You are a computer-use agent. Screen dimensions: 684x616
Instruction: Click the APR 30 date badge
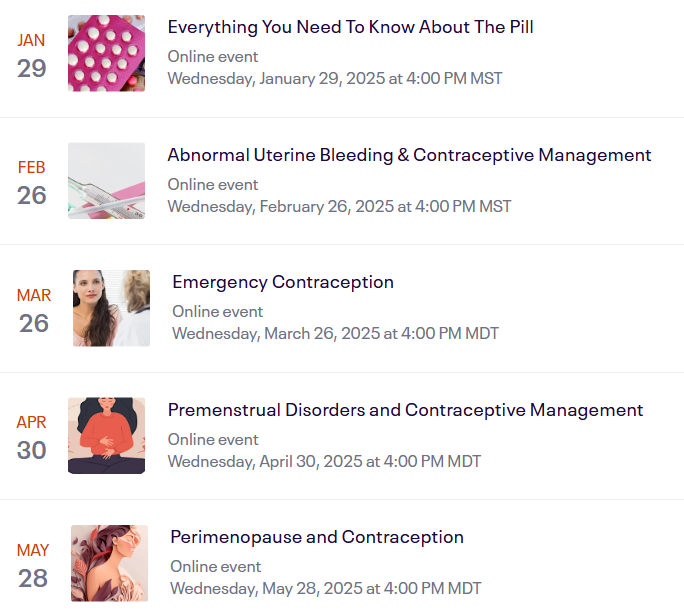(32, 437)
